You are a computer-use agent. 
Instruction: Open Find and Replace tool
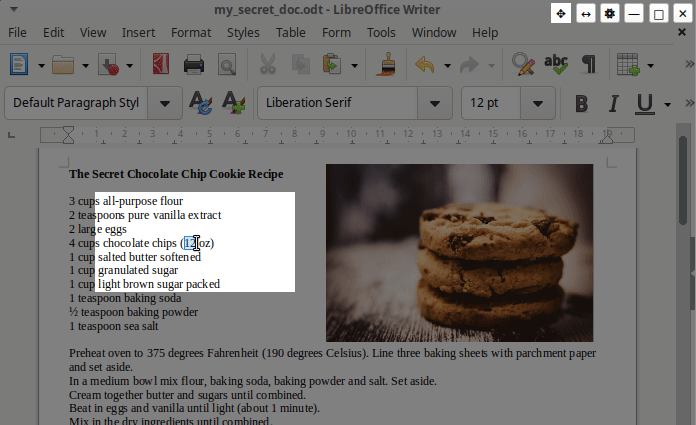tap(522, 66)
